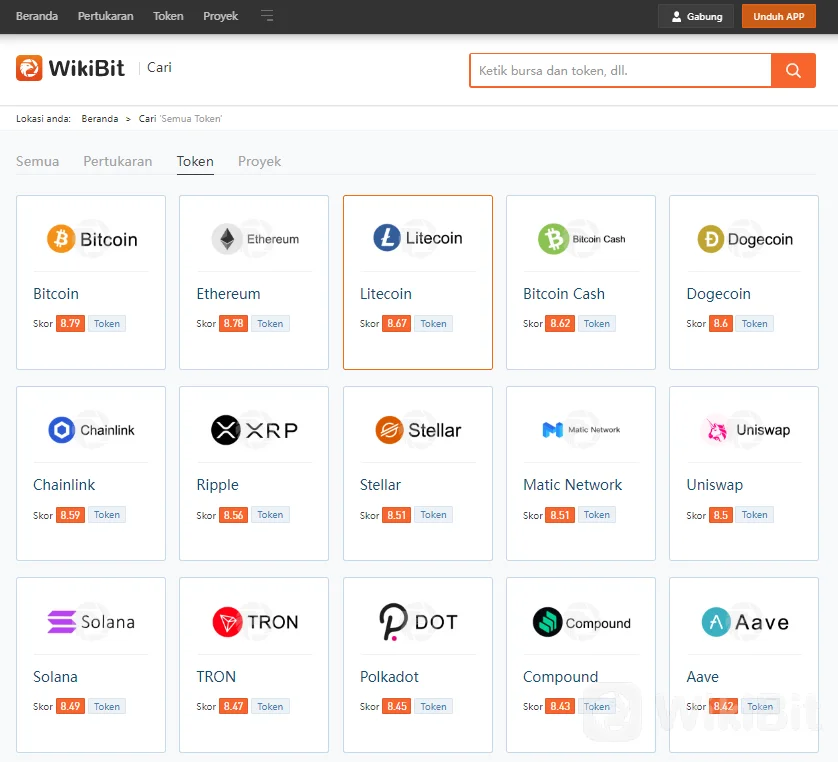Image resolution: width=838 pixels, height=762 pixels.
Task: Click Litecoin's 8.67 score badge
Action: 397,323
